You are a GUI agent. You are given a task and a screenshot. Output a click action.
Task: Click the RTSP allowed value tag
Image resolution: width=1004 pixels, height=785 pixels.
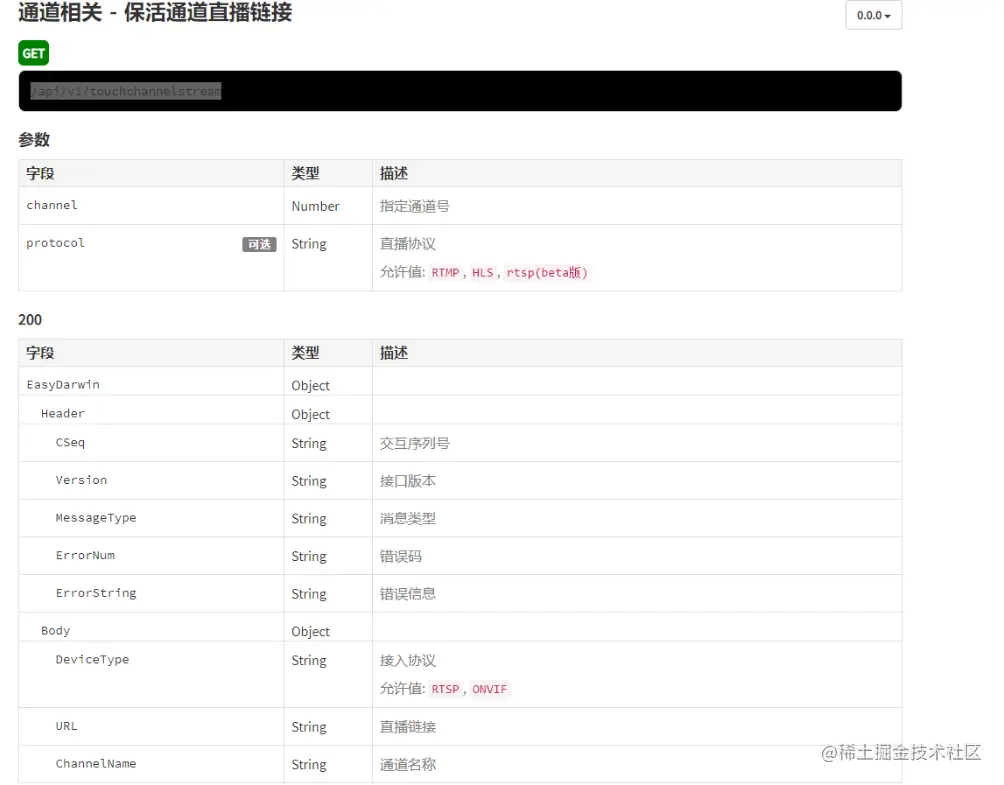[x=445, y=689]
